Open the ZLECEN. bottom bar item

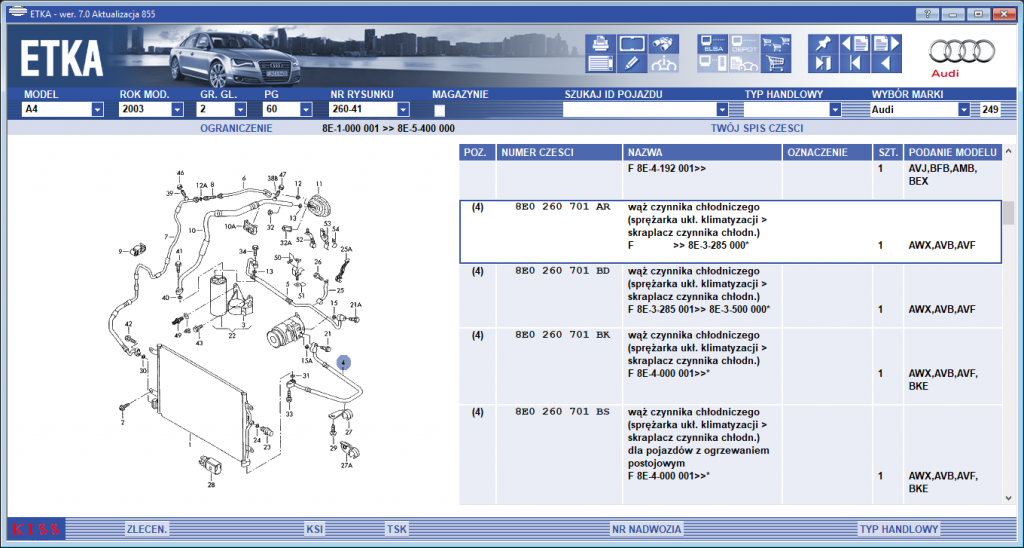(147, 529)
